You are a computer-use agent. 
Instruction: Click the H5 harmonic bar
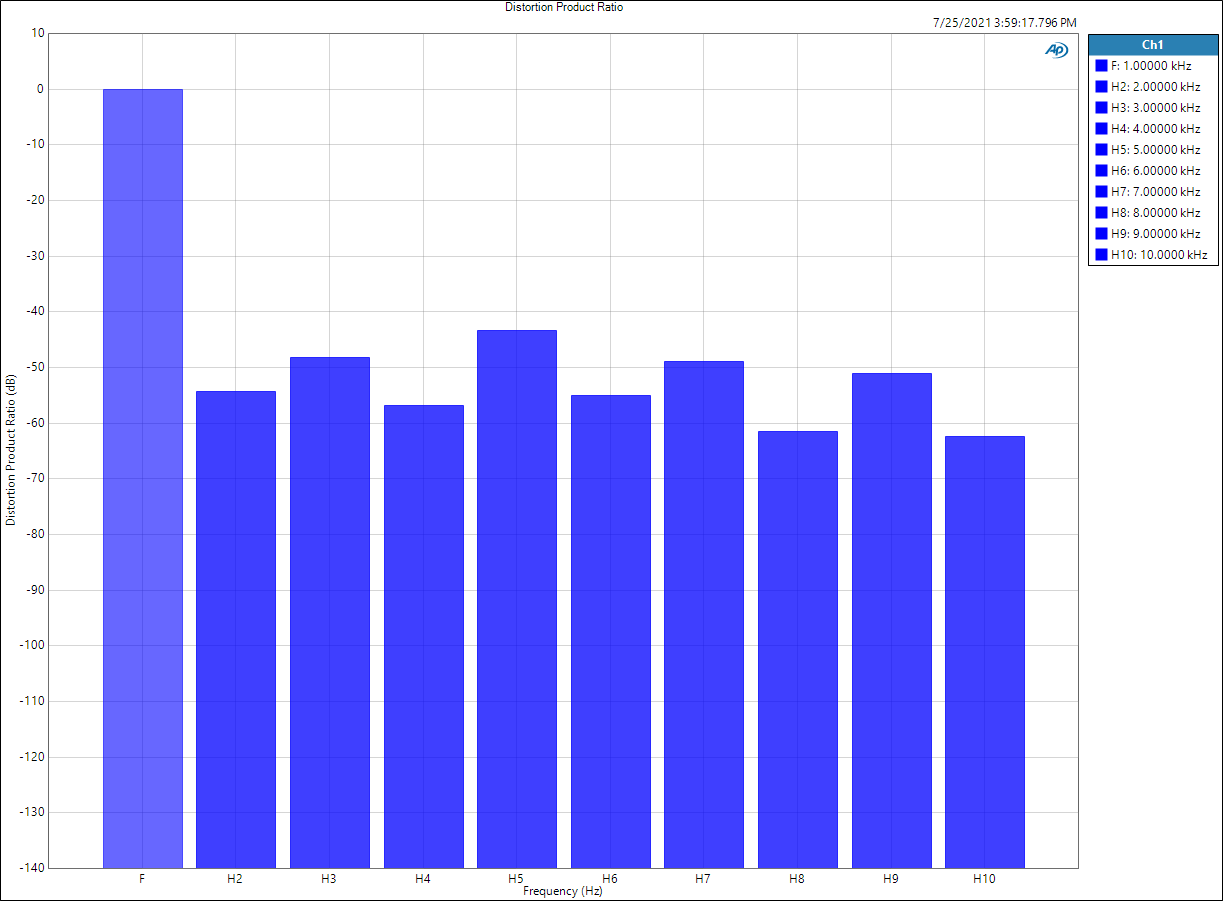[517, 599]
